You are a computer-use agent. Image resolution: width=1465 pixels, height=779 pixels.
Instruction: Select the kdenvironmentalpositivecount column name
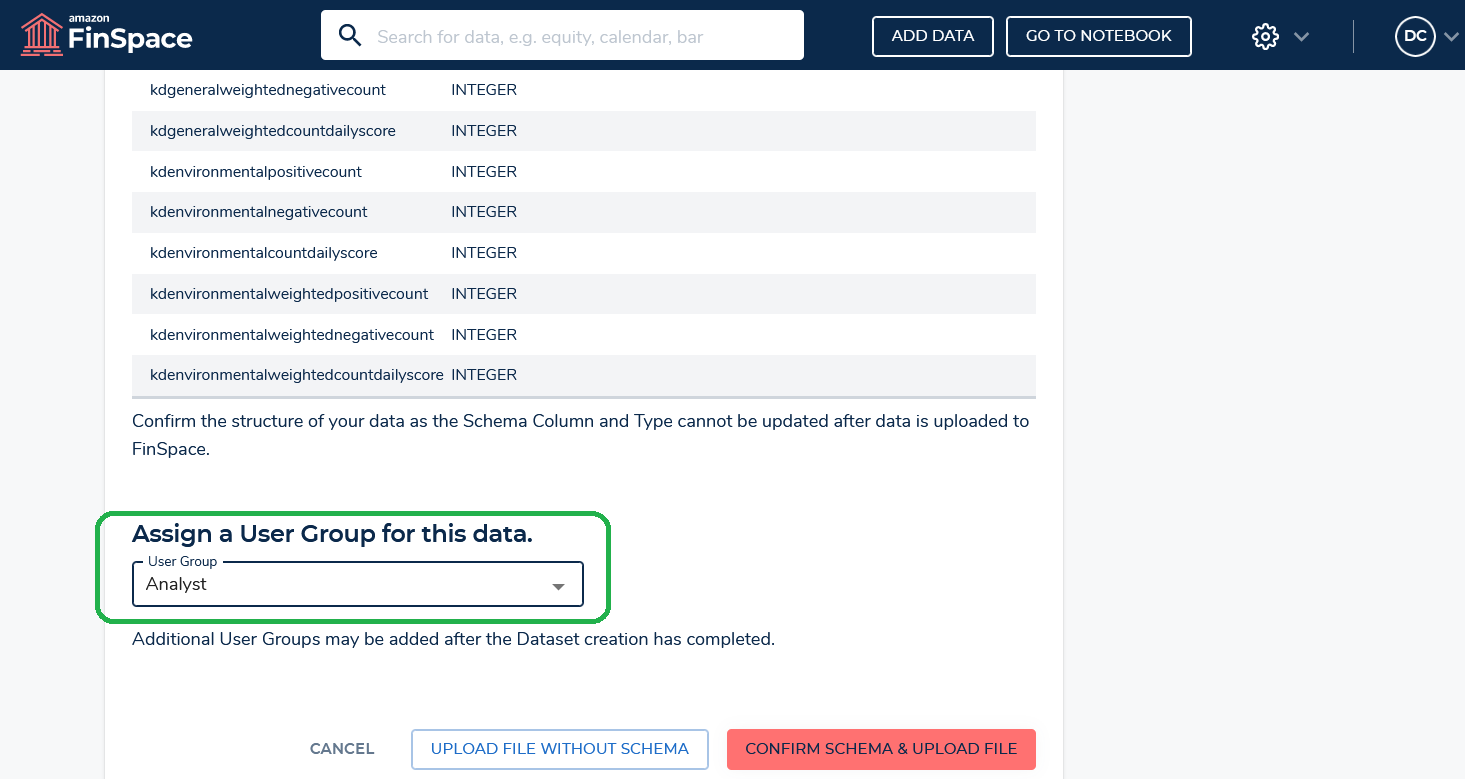(x=256, y=172)
